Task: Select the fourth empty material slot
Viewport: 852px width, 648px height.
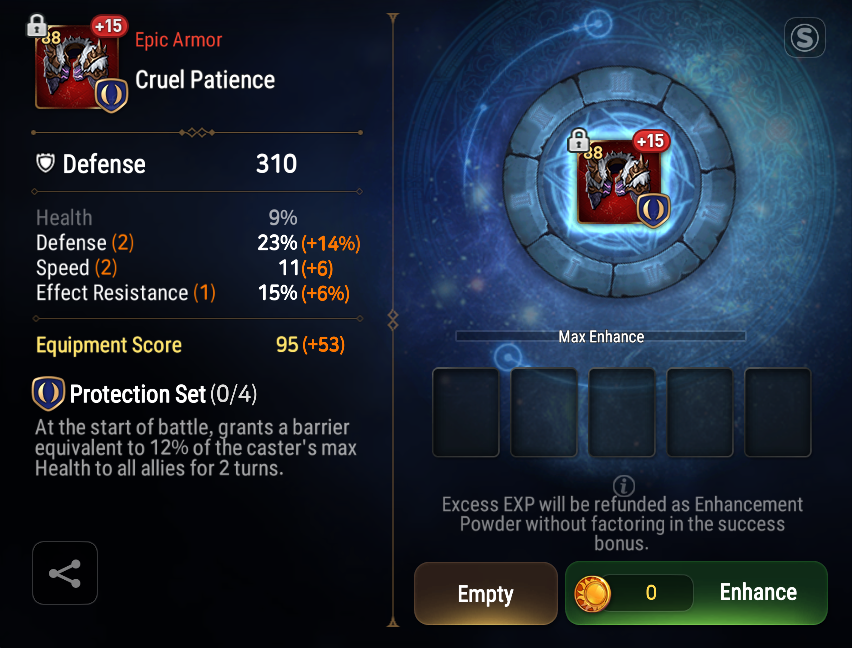Action: point(699,412)
